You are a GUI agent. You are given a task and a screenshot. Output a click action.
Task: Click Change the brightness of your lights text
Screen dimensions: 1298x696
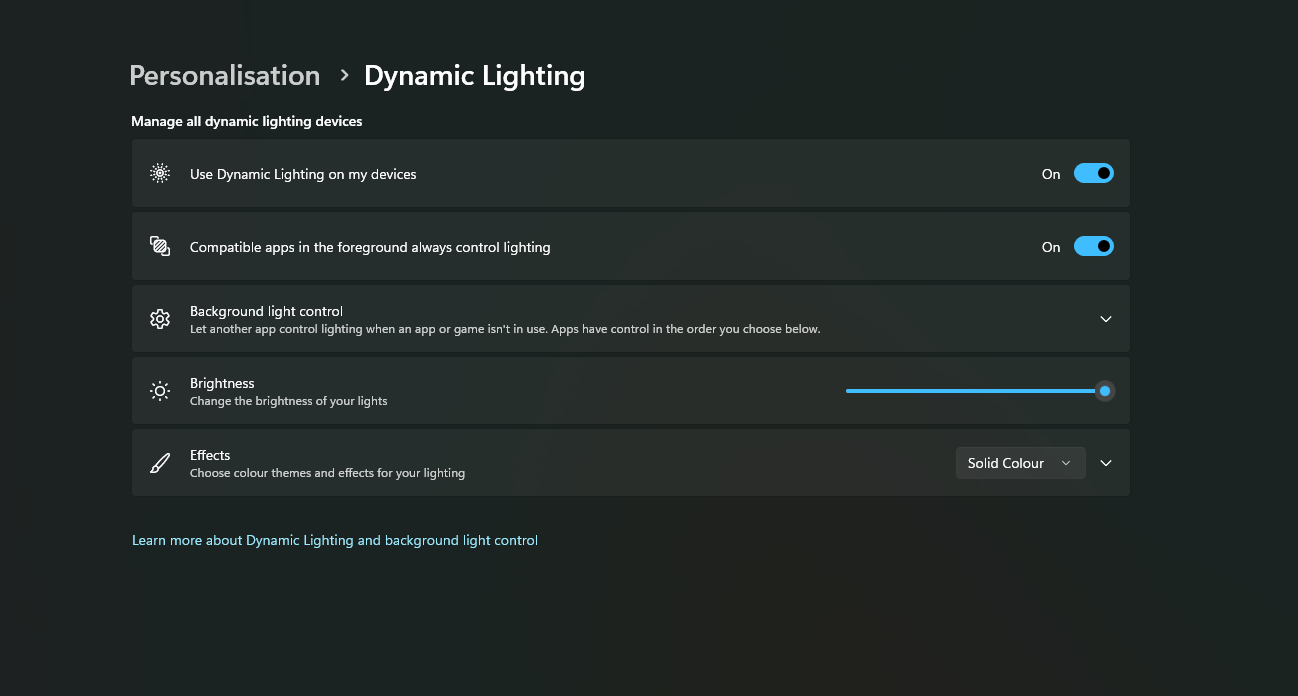(288, 401)
